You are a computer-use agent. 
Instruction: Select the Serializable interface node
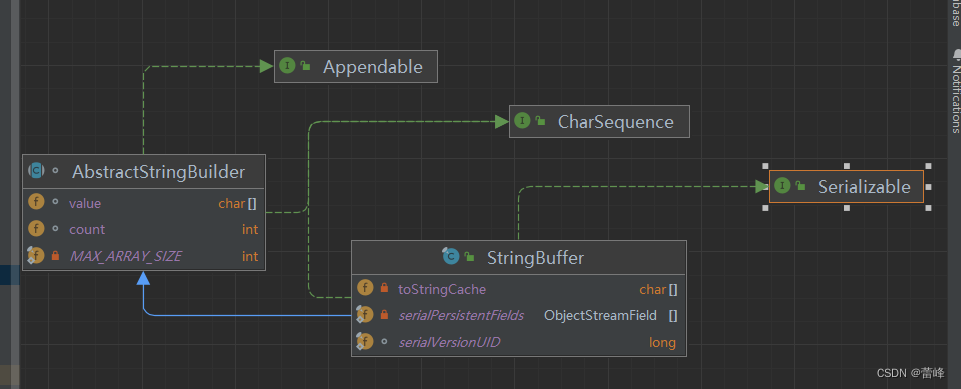click(x=846, y=186)
